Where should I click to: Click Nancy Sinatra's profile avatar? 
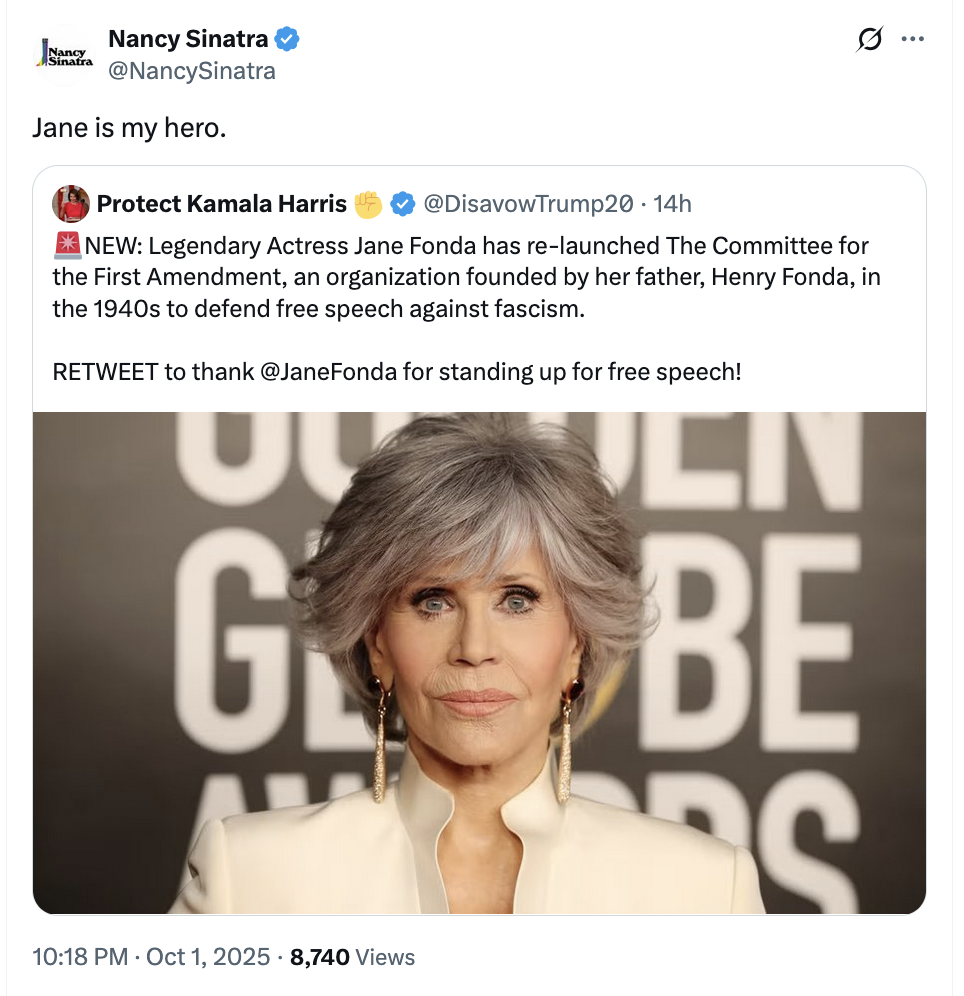pyautogui.click(x=64, y=54)
